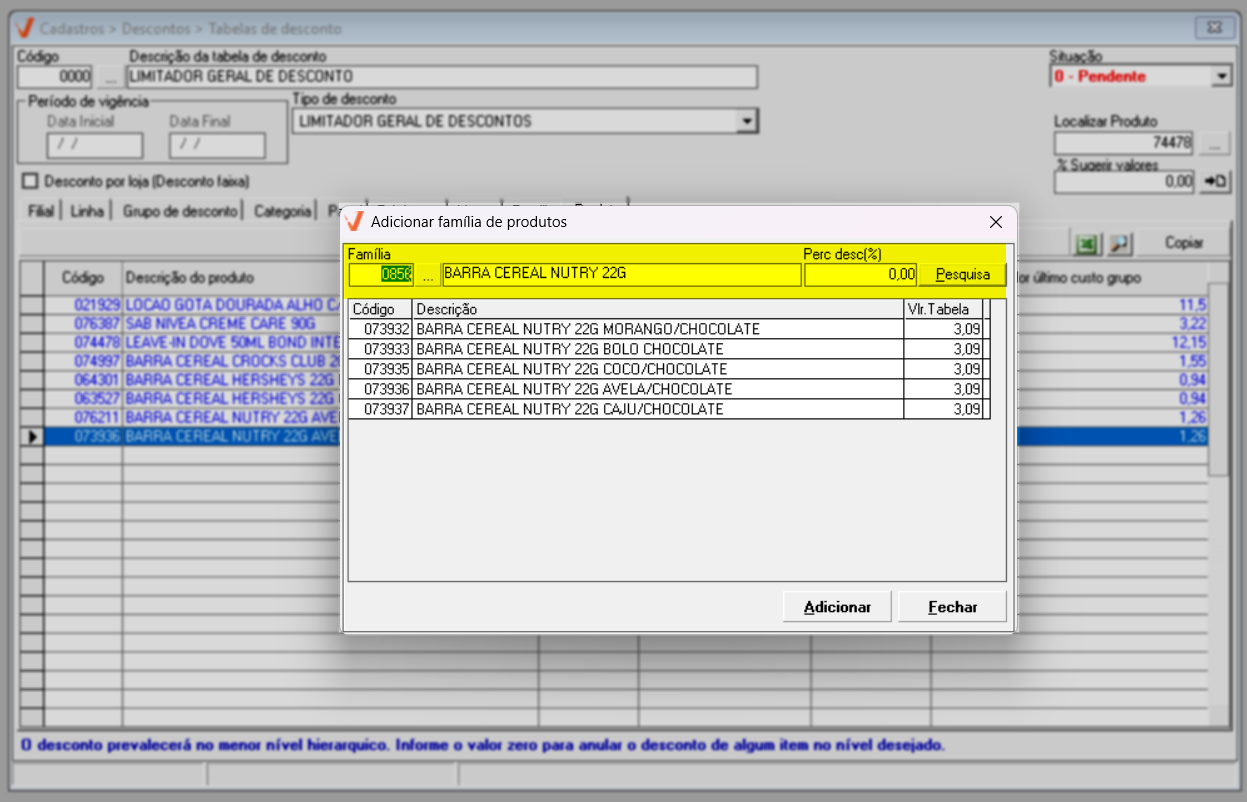Click the Data Inicial date field
This screenshot has height=802, width=1247.
[x=95, y=146]
